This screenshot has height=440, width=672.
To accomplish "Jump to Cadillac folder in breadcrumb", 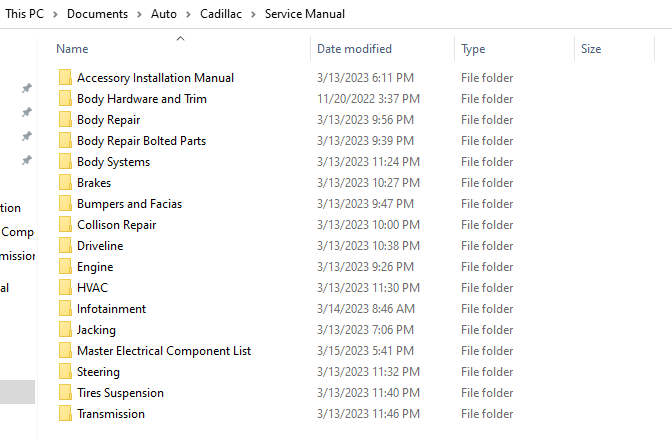I will point(221,14).
